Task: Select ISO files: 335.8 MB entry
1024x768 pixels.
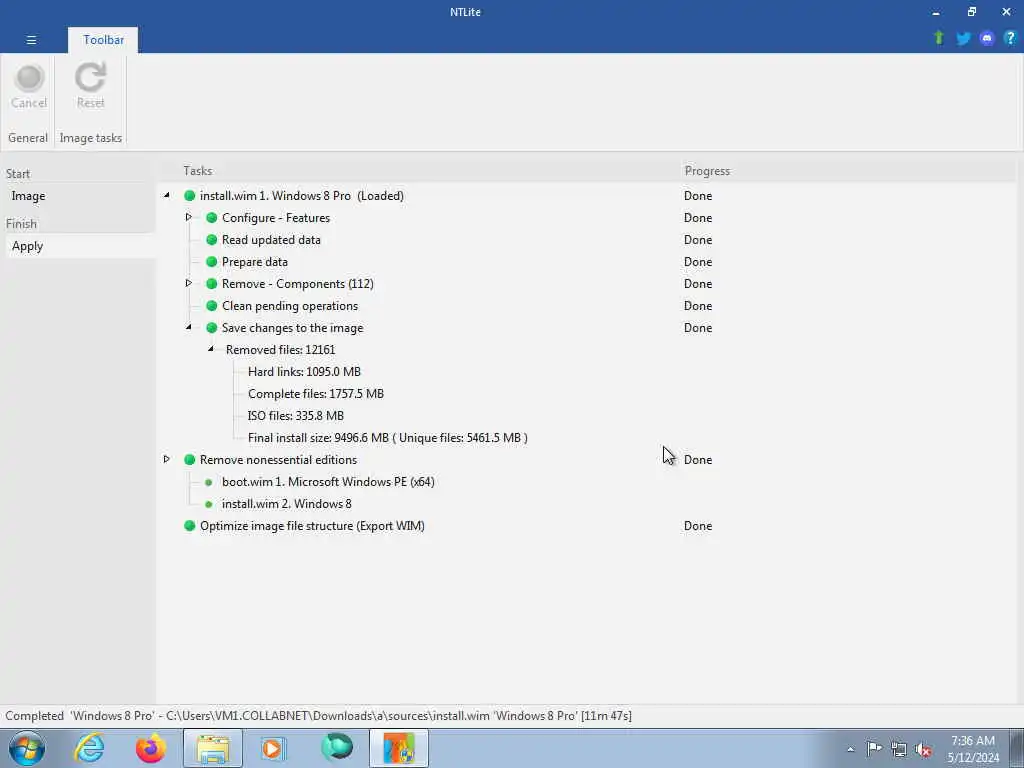Action: point(296,416)
